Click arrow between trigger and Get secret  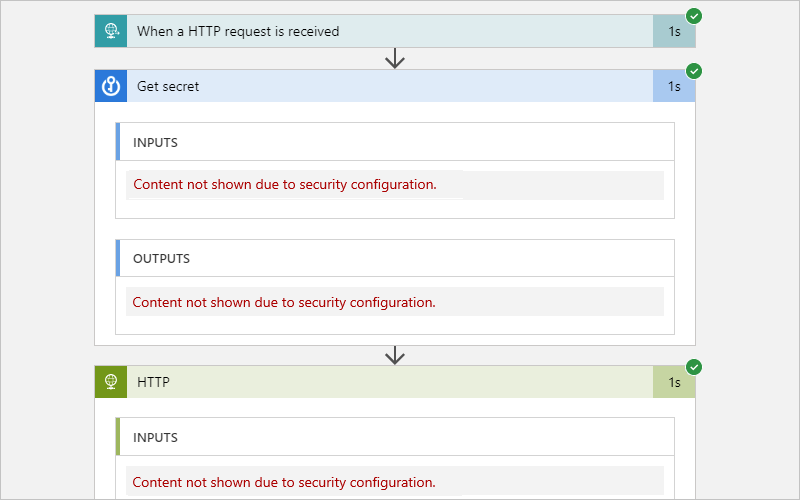tap(395, 59)
